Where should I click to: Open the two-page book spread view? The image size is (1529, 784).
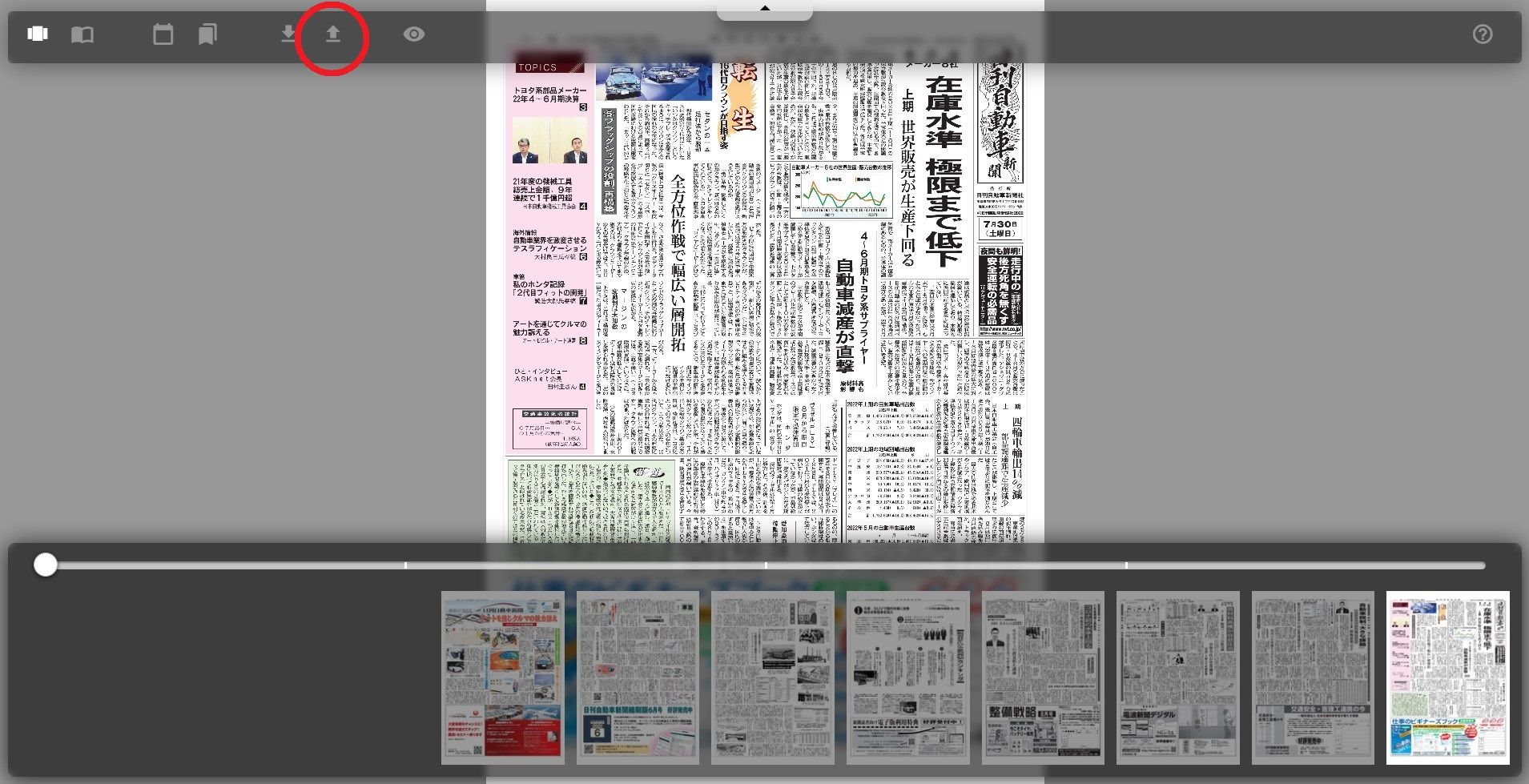82,34
